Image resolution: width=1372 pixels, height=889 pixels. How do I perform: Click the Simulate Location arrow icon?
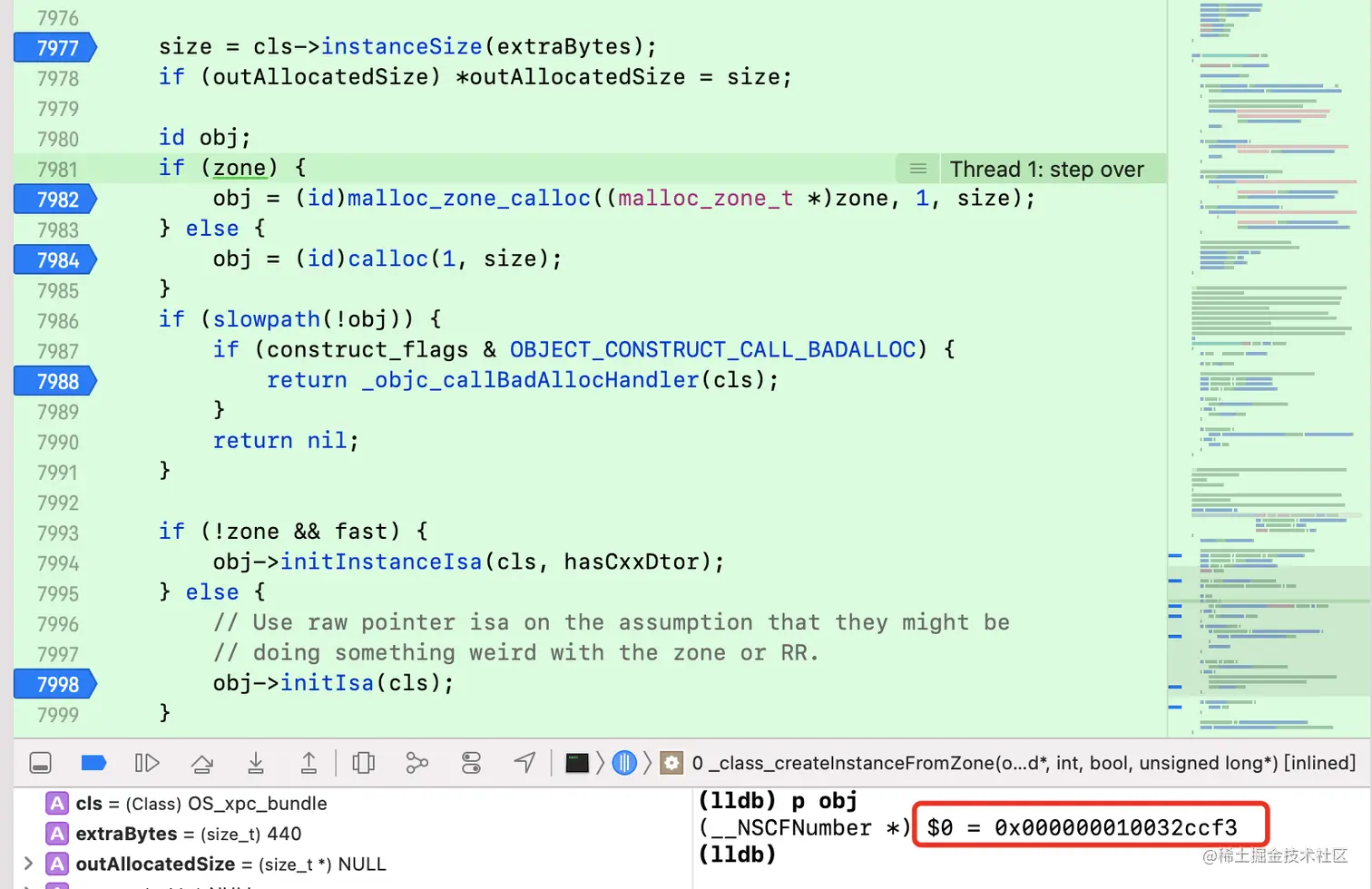[524, 763]
